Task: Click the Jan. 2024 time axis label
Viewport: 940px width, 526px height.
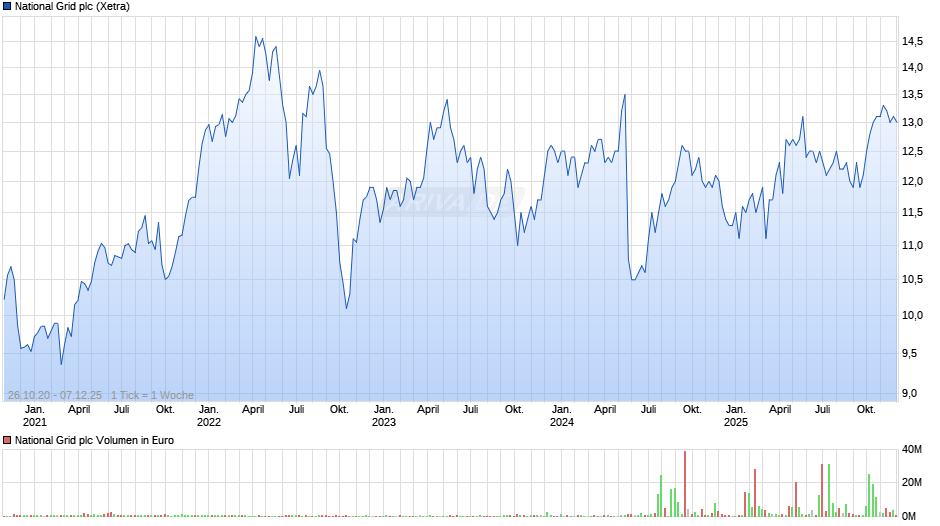Action: point(562,416)
